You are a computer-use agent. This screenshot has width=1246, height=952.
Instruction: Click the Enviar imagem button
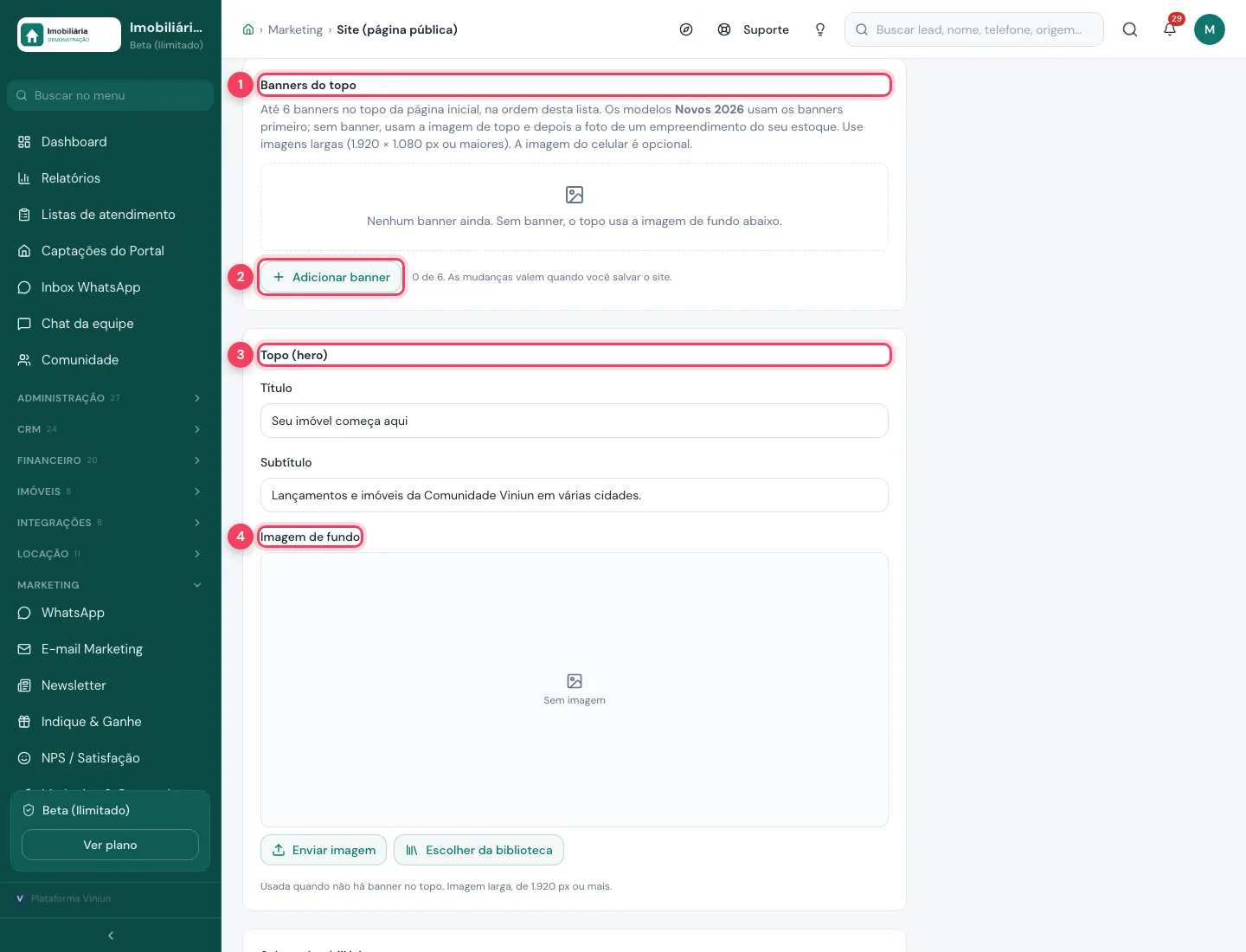coord(324,850)
